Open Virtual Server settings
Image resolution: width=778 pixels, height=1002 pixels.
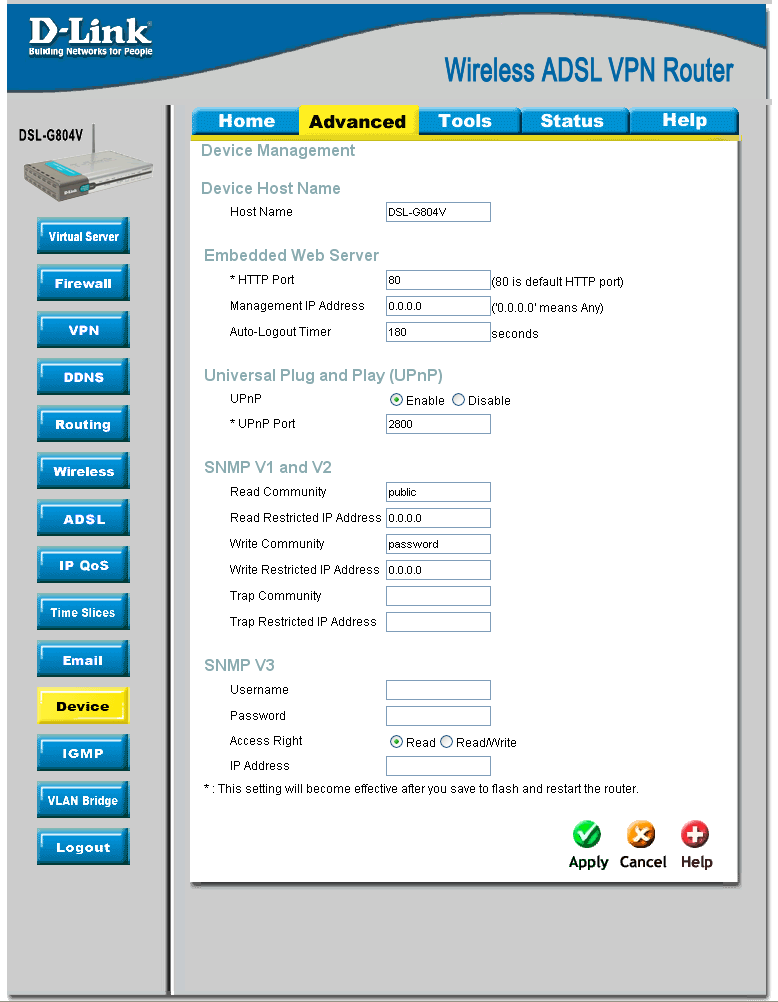(83, 236)
